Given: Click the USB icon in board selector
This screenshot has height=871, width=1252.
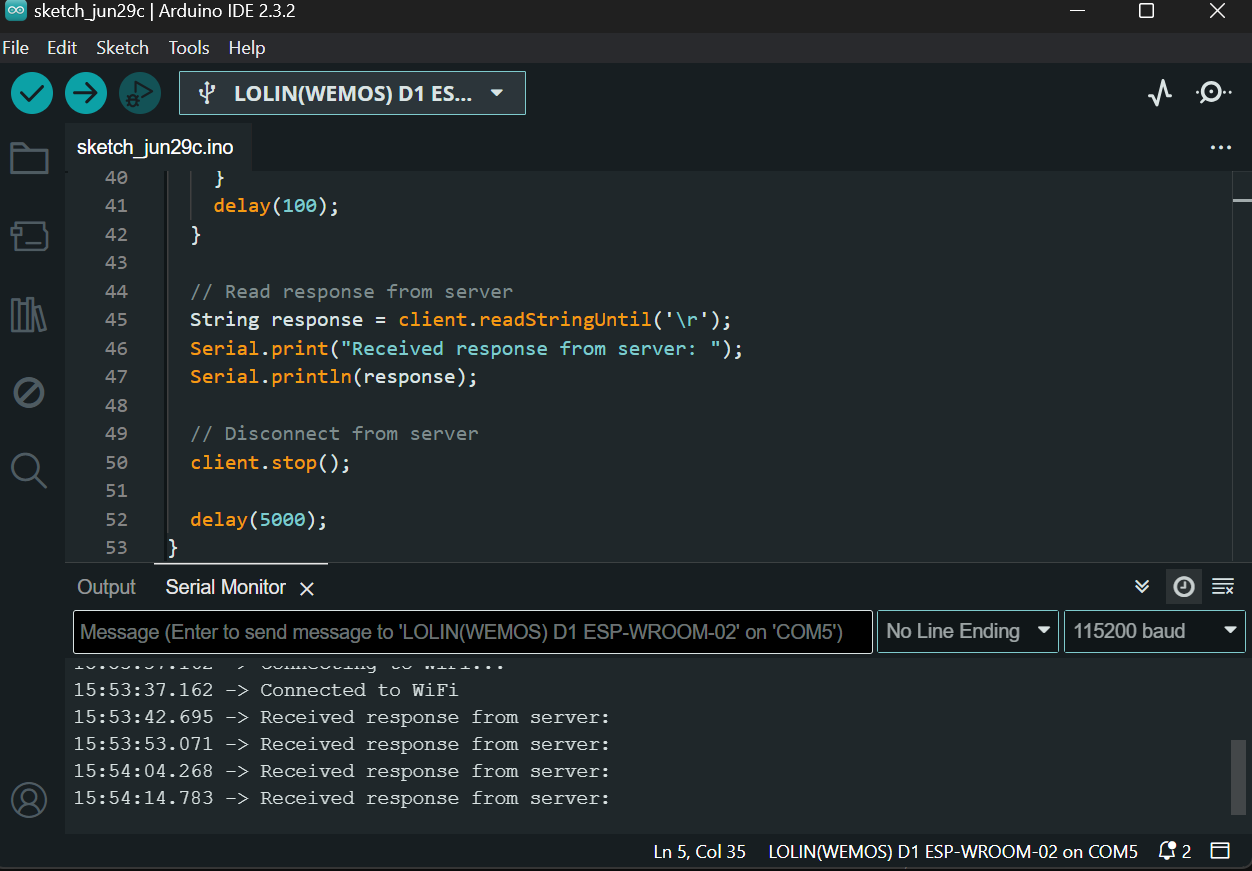Looking at the screenshot, I should [x=207, y=93].
